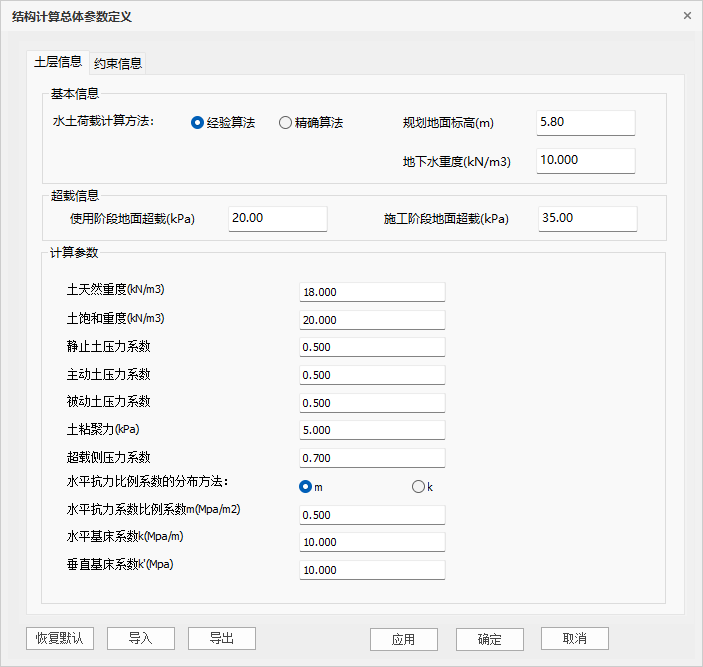This screenshot has height=667, width=703.
Task: Close the dialog with the X icon
Action: [x=687, y=16]
